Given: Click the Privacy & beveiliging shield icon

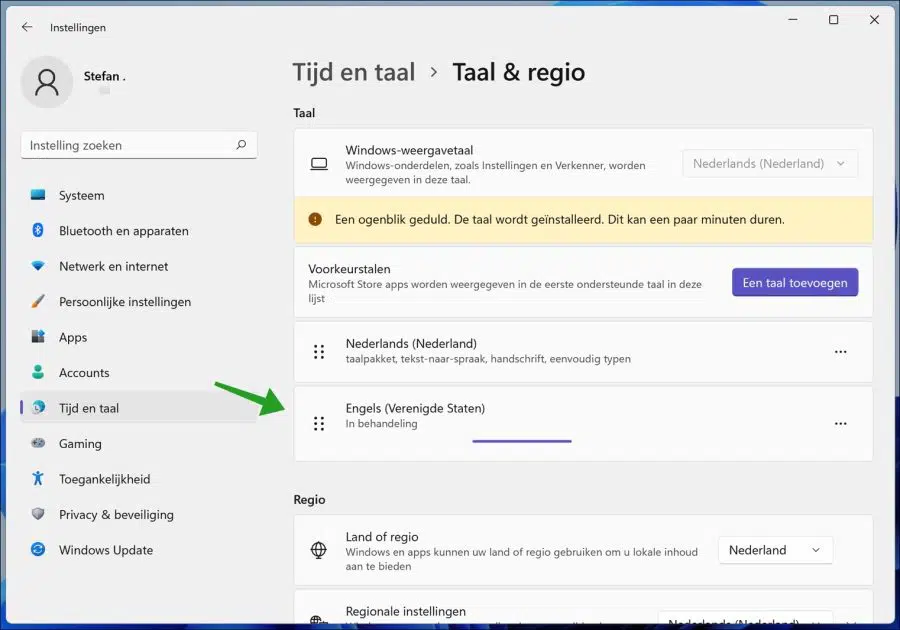Looking at the screenshot, I should pyautogui.click(x=38, y=514).
